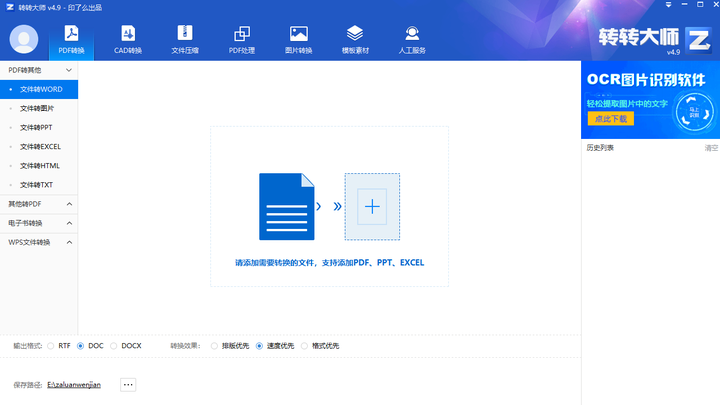Open the title bar dropdown menu icon
Image resolution: width=720 pixels, height=405 pixels.
669,5
